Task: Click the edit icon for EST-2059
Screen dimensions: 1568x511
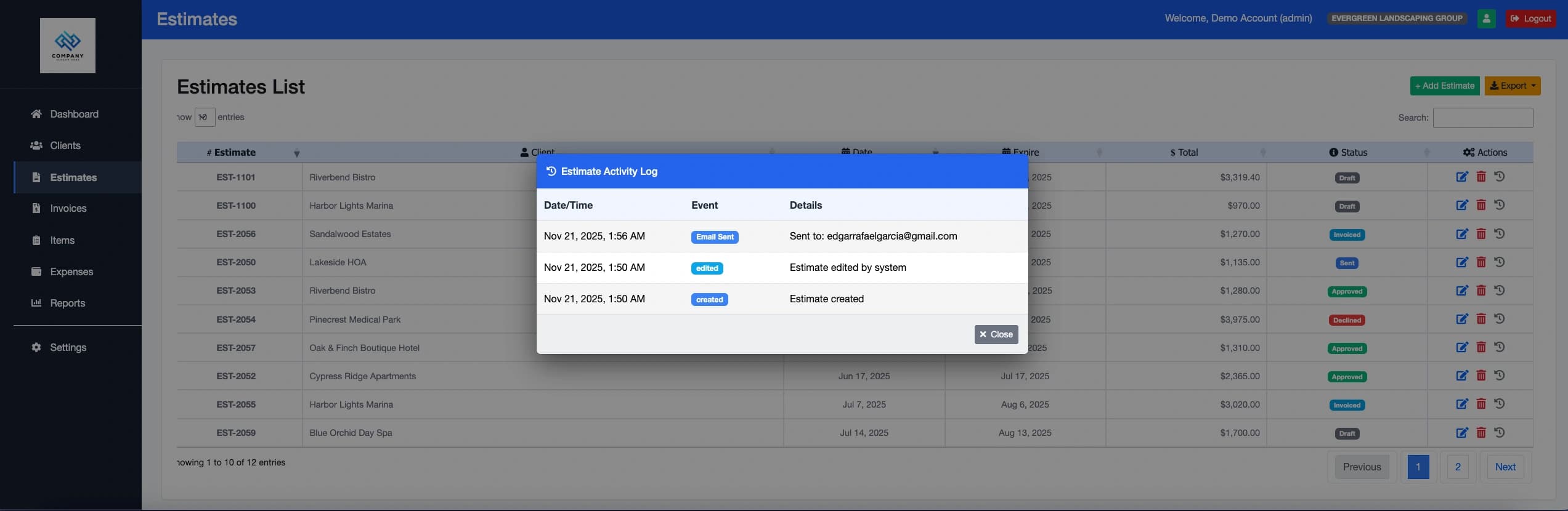Action: [1461, 433]
